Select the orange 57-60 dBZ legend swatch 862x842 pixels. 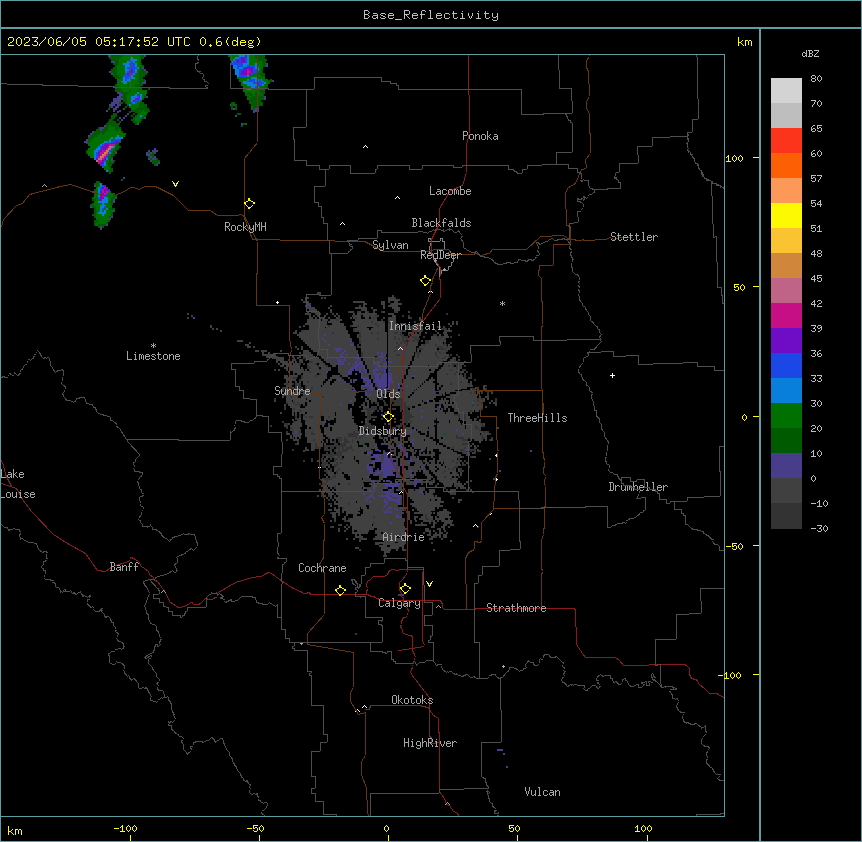[x=786, y=165]
